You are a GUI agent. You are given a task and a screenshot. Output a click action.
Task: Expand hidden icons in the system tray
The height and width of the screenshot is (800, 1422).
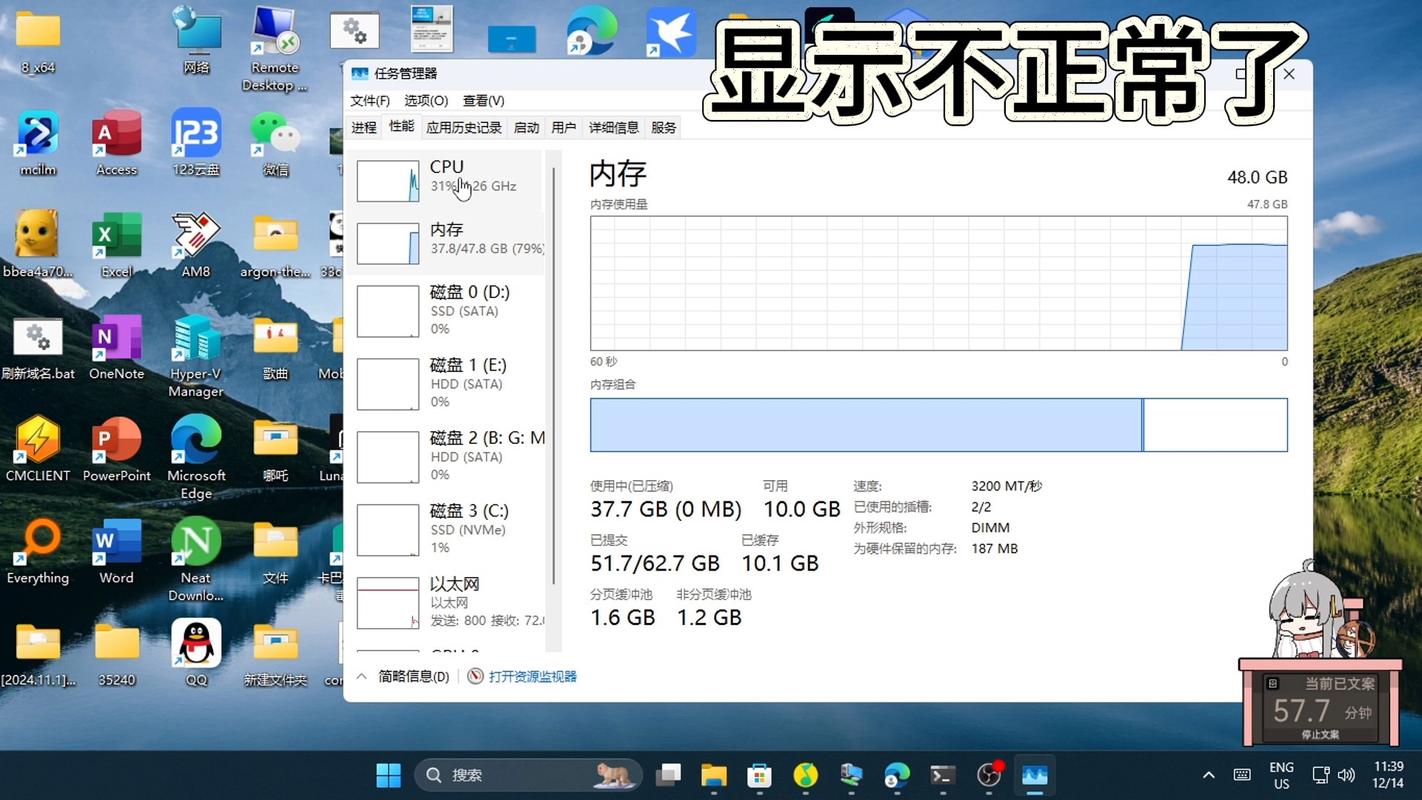(x=1208, y=775)
